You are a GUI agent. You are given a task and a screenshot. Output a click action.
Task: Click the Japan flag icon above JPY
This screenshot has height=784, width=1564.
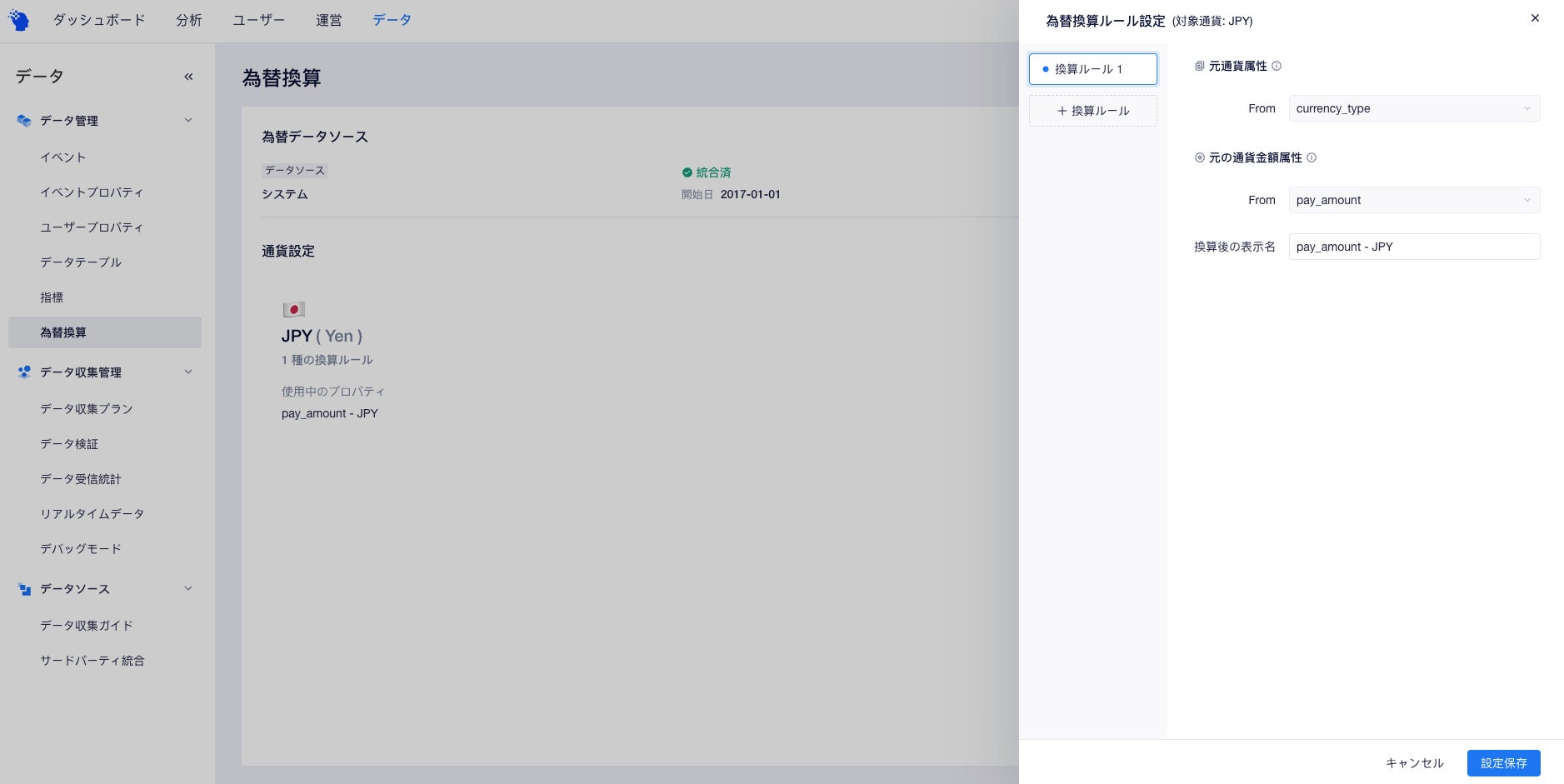(293, 308)
